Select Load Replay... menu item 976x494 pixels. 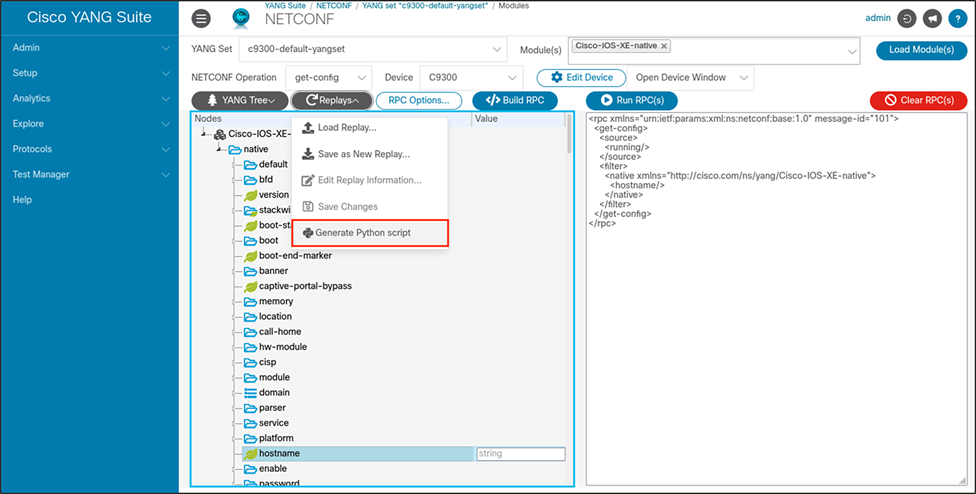pyautogui.click(x=369, y=128)
